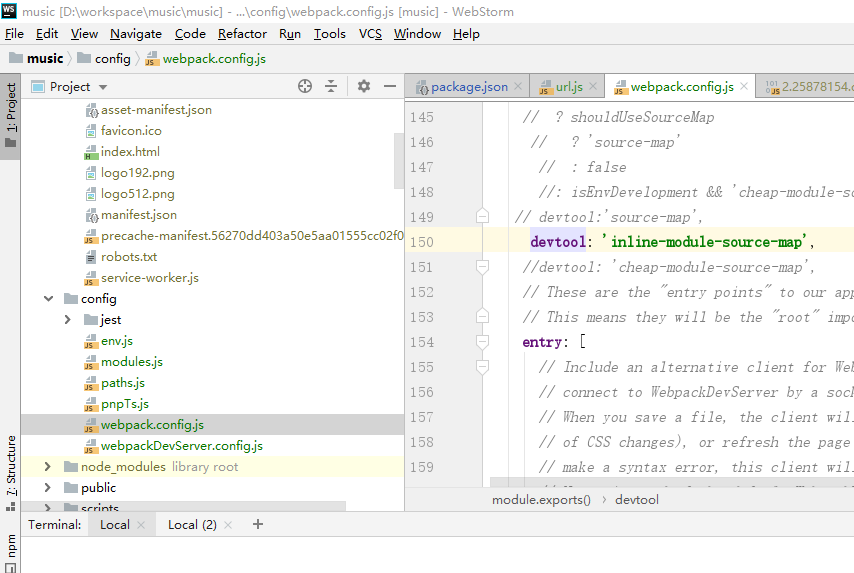Image resolution: width=854 pixels, height=573 pixels.
Task: Open the Edit menu
Action: click(47, 34)
